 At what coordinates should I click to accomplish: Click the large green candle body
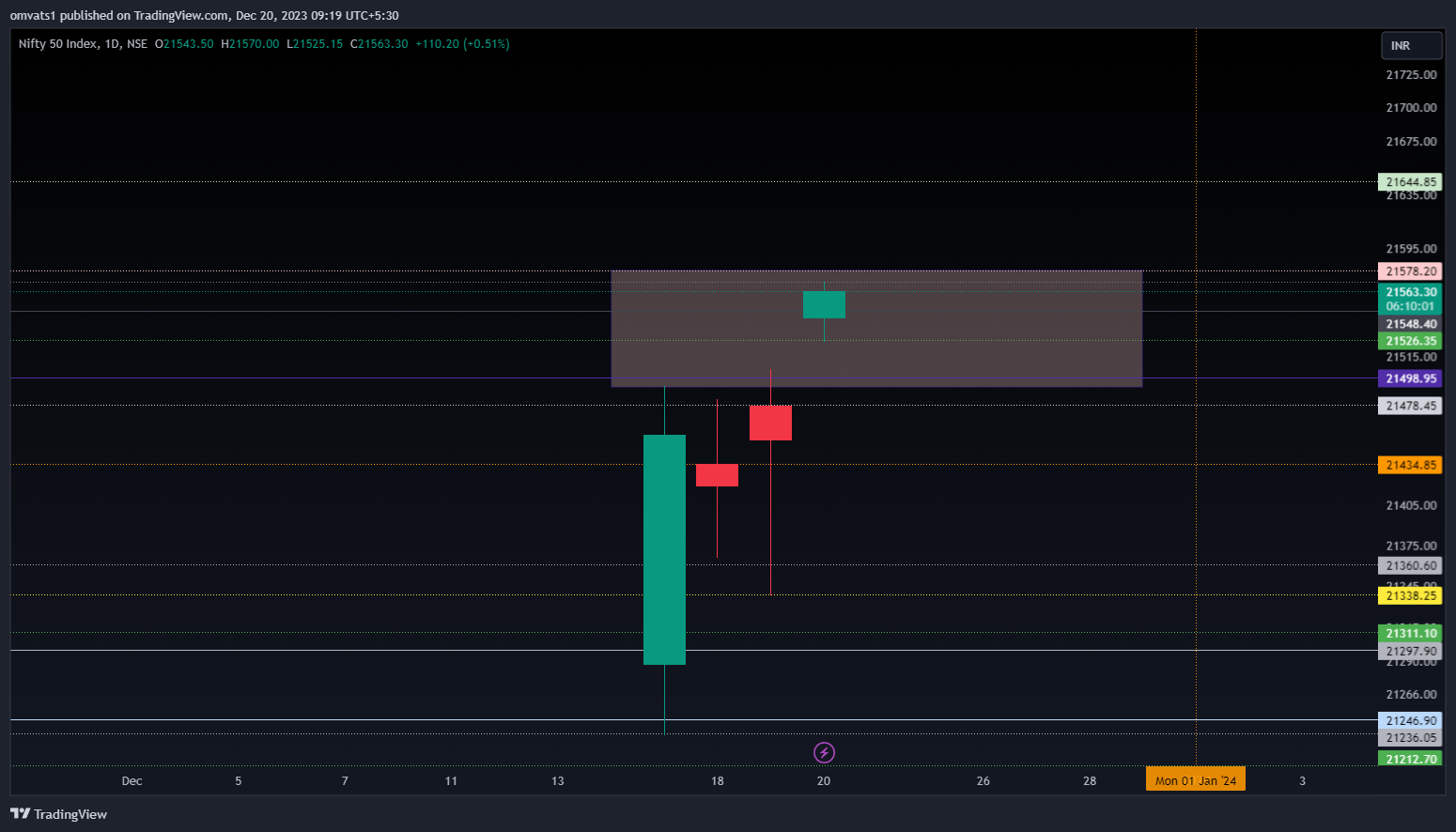pyautogui.click(x=664, y=549)
